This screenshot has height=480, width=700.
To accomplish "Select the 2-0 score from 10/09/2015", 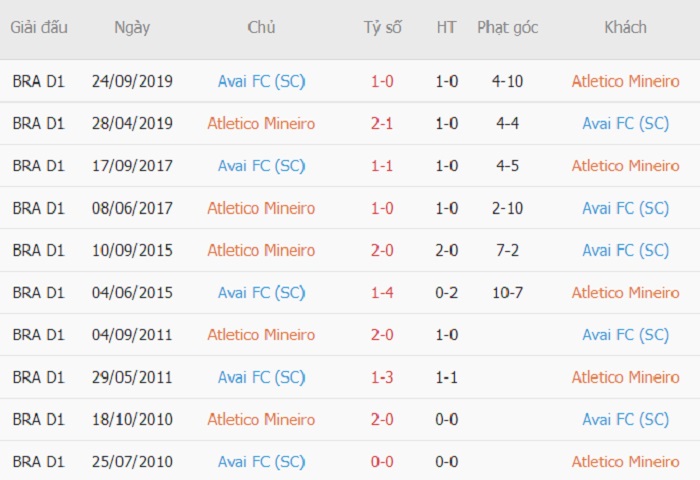I will 382,250.
